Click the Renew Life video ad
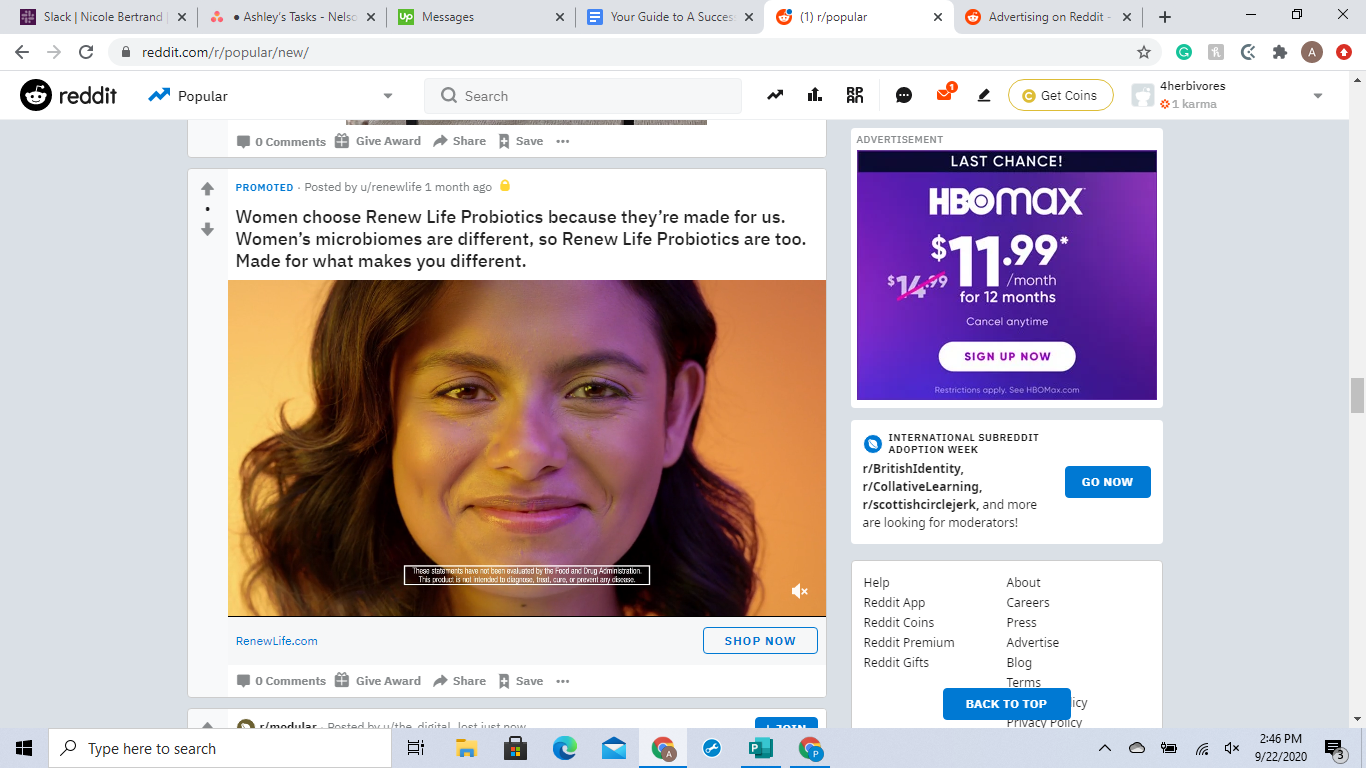 pyautogui.click(x=527, y=448)
